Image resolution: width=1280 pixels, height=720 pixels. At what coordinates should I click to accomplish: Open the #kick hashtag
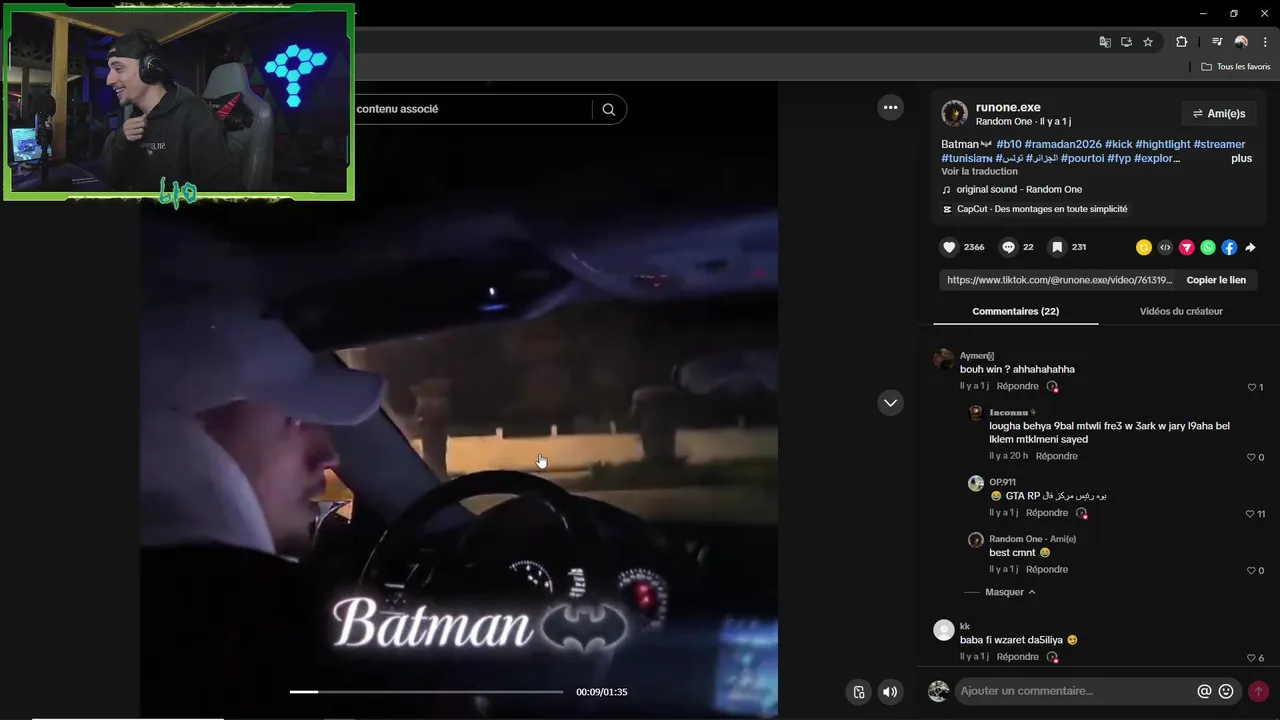(x=1118, y=144)
